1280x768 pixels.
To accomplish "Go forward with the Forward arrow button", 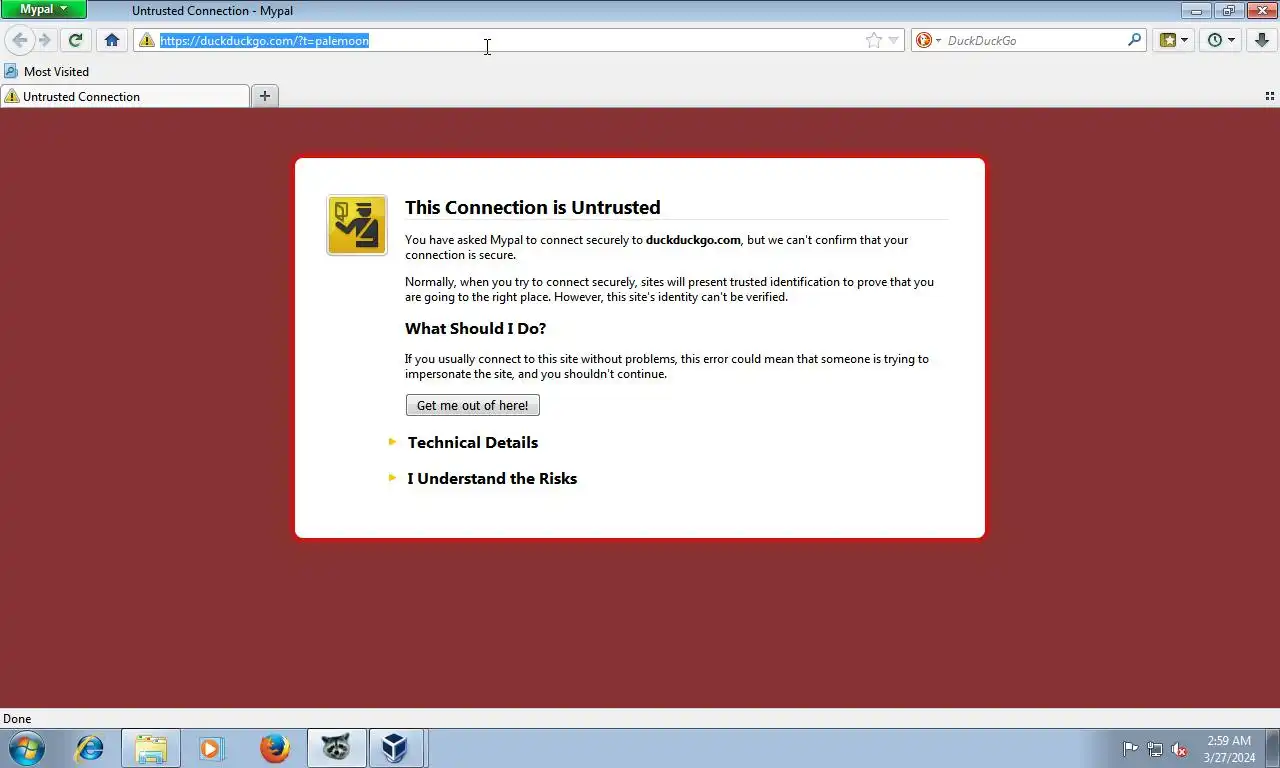I will [45, 40].
